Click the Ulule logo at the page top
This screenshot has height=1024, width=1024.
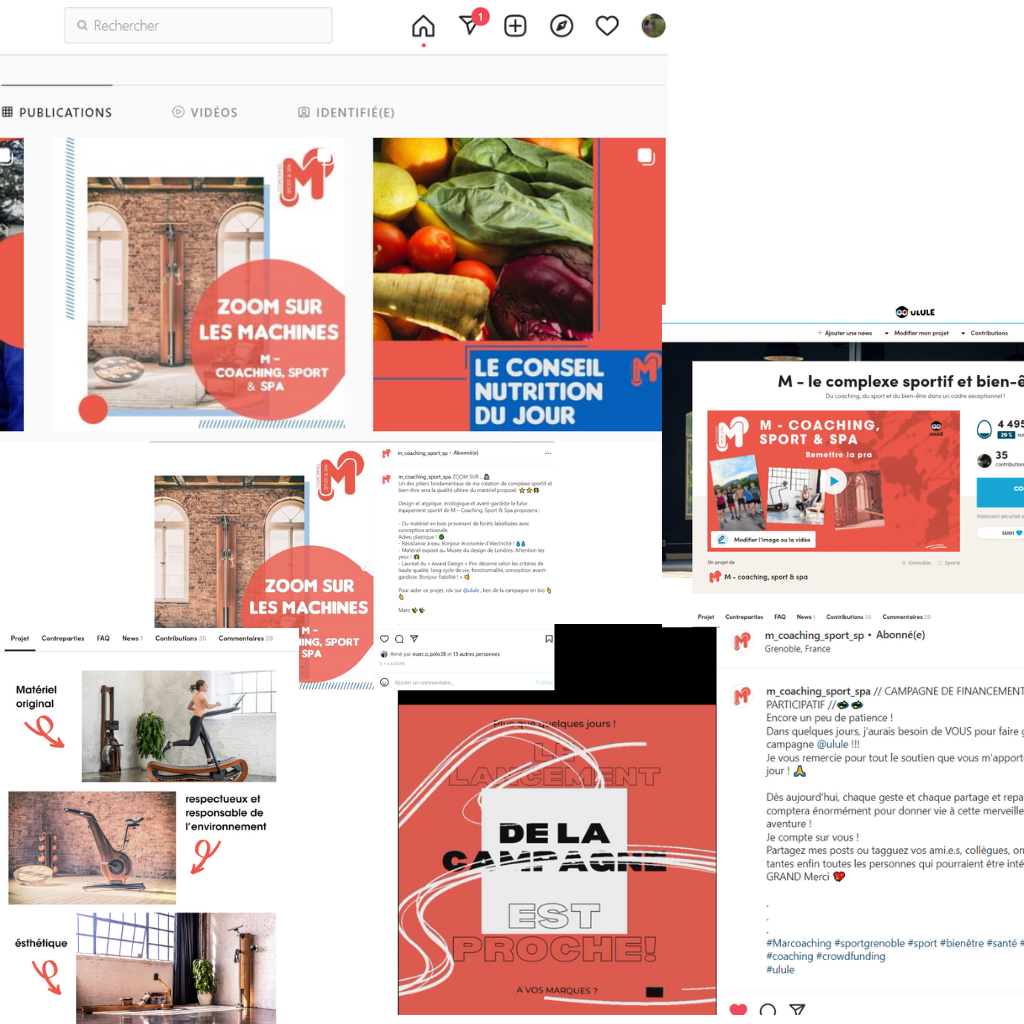pos(915,312)
